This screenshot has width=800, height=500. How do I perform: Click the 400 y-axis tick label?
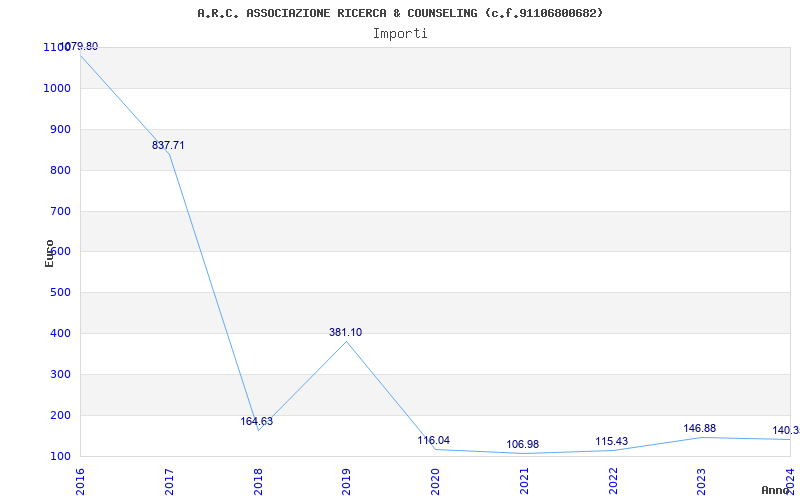click(x=59, y=334)
